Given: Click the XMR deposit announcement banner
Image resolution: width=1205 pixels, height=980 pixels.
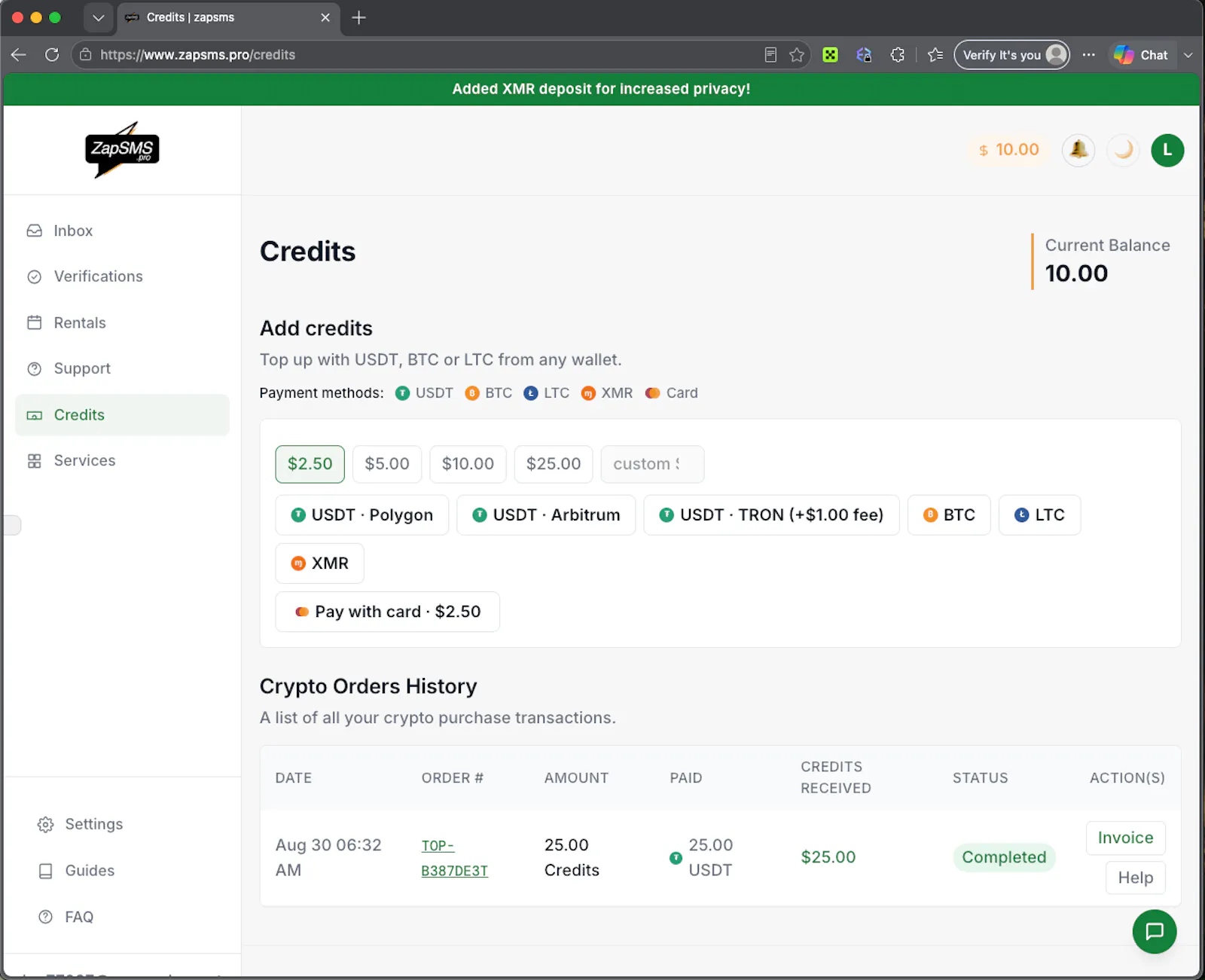Looking at the screenshot, I should click(601, 89).
